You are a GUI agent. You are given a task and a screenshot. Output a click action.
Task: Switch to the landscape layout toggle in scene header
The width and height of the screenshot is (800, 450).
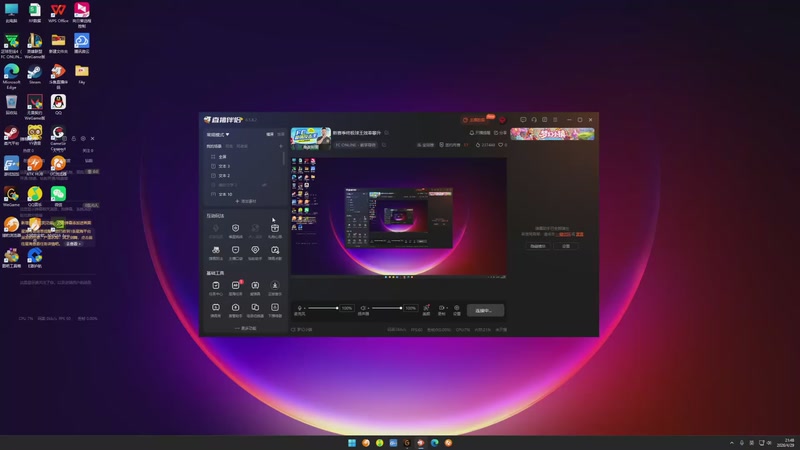[270, 135]
